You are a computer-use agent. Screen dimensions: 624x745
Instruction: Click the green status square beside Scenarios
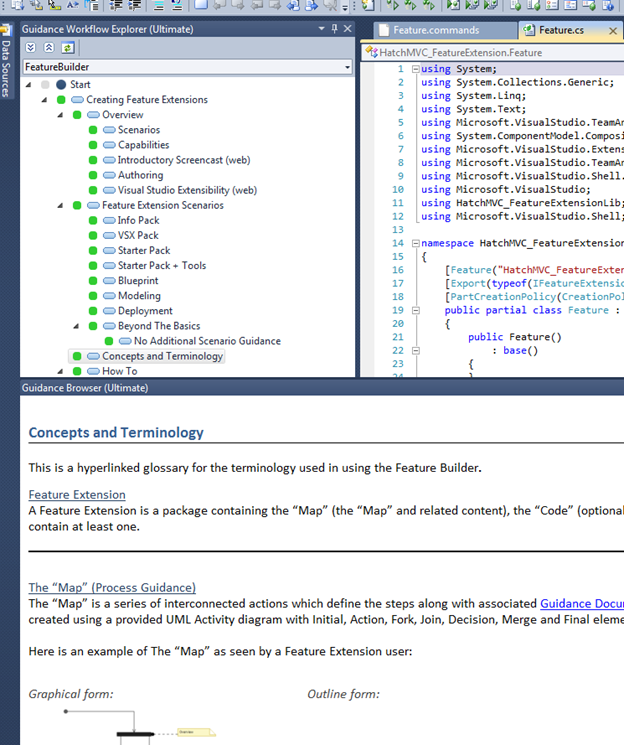coord(93,130)
